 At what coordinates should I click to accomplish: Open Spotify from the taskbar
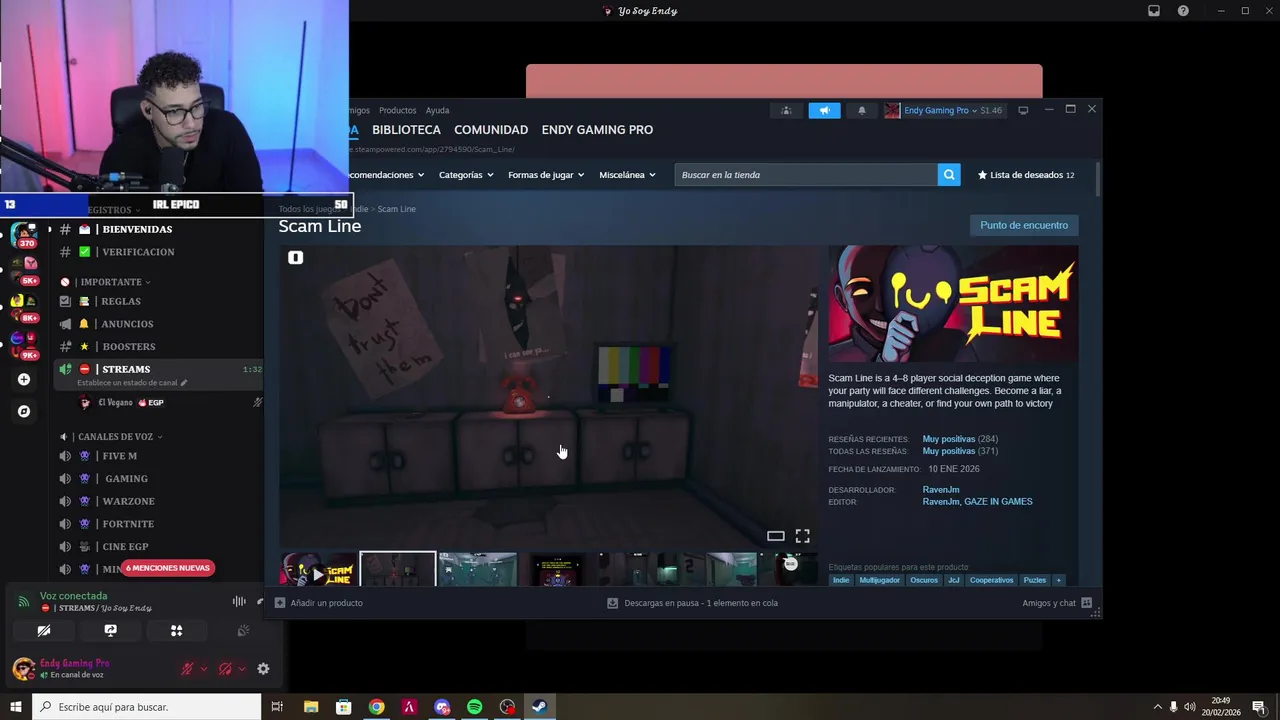(x=474, y=707)
